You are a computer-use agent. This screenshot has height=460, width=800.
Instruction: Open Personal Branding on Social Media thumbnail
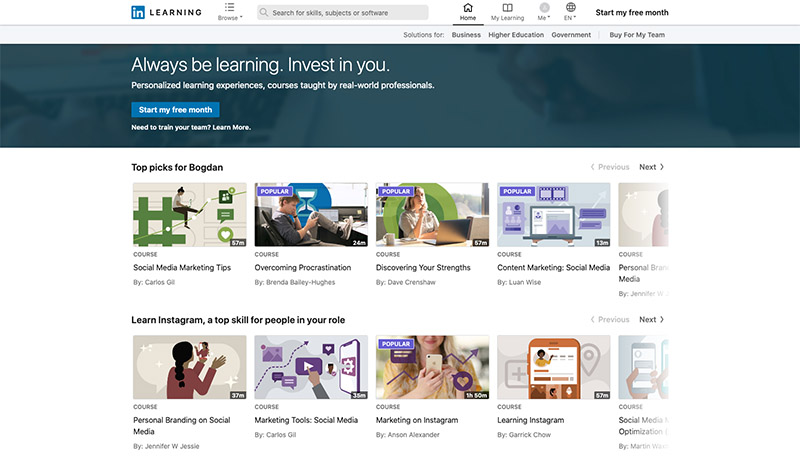click(x=190, y=367)
